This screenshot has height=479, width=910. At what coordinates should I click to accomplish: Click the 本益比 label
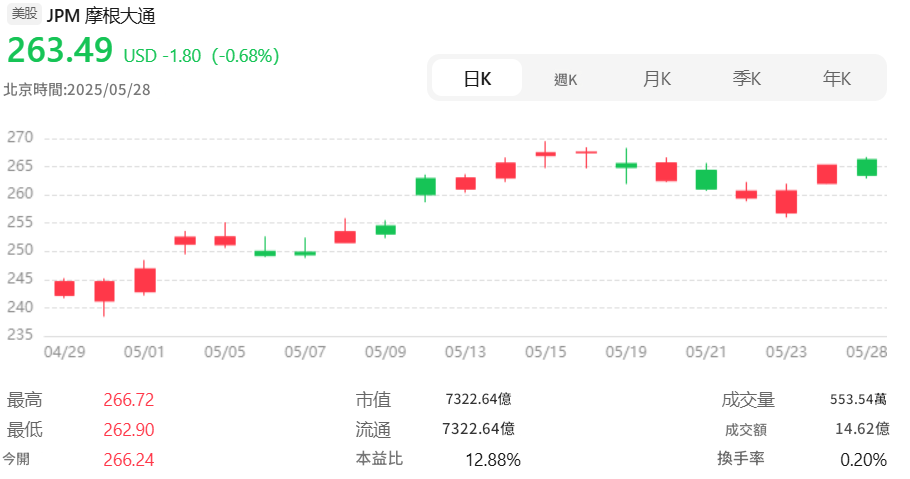point(379,459)
